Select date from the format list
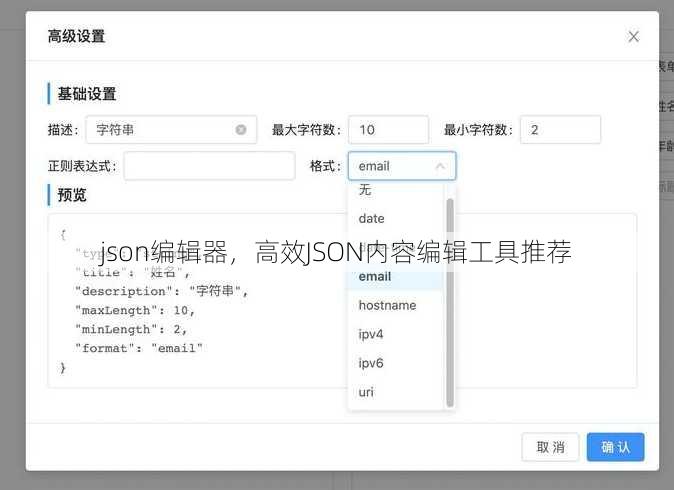 click(395, 218)
